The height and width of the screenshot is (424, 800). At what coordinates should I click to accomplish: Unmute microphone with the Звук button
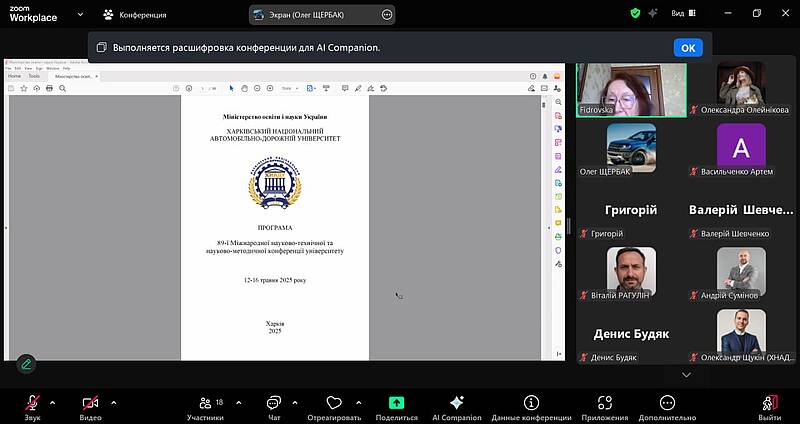click(x=33, y=402)
